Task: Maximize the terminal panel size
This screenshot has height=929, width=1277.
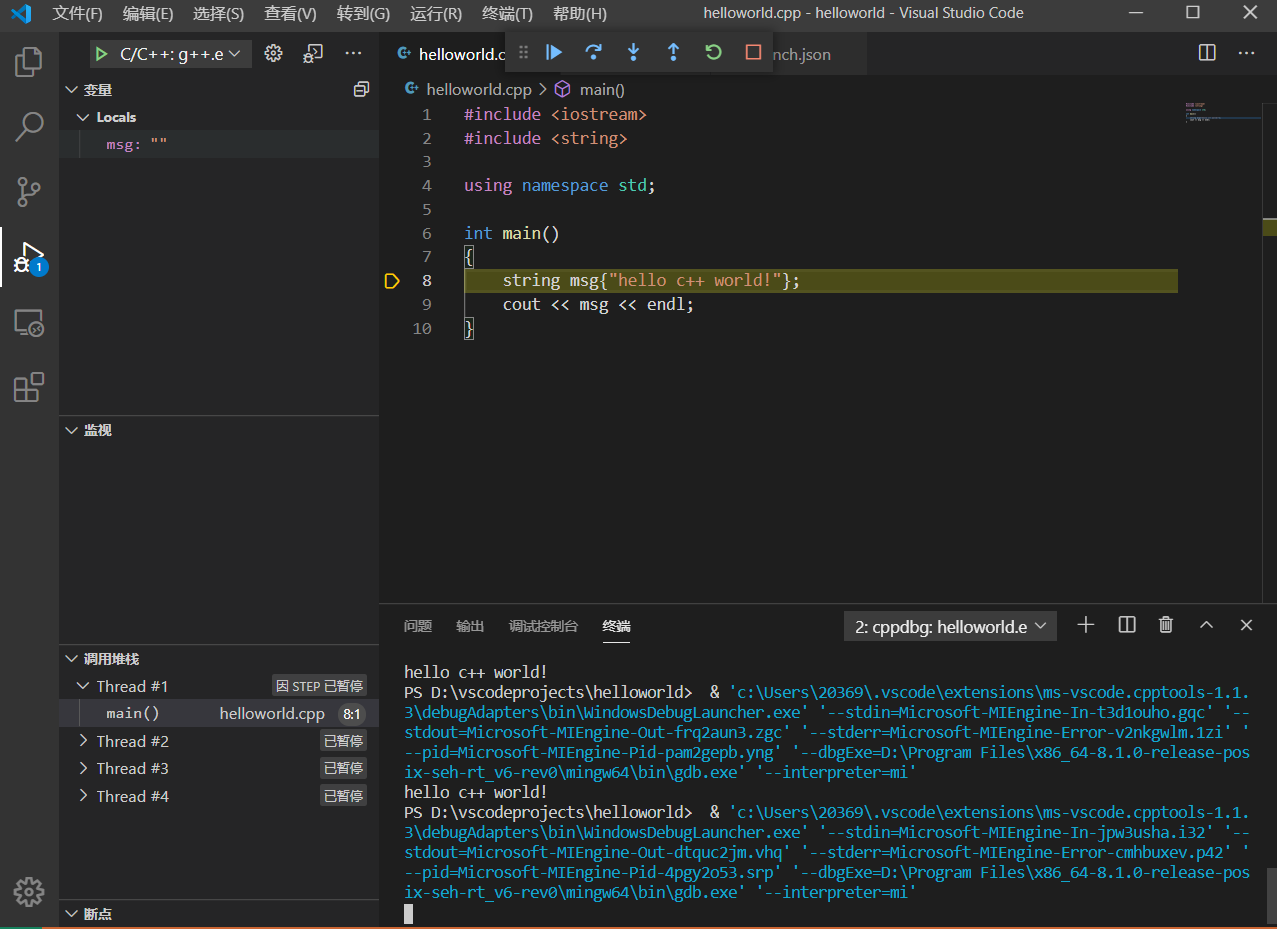Action: point(1206,625)
